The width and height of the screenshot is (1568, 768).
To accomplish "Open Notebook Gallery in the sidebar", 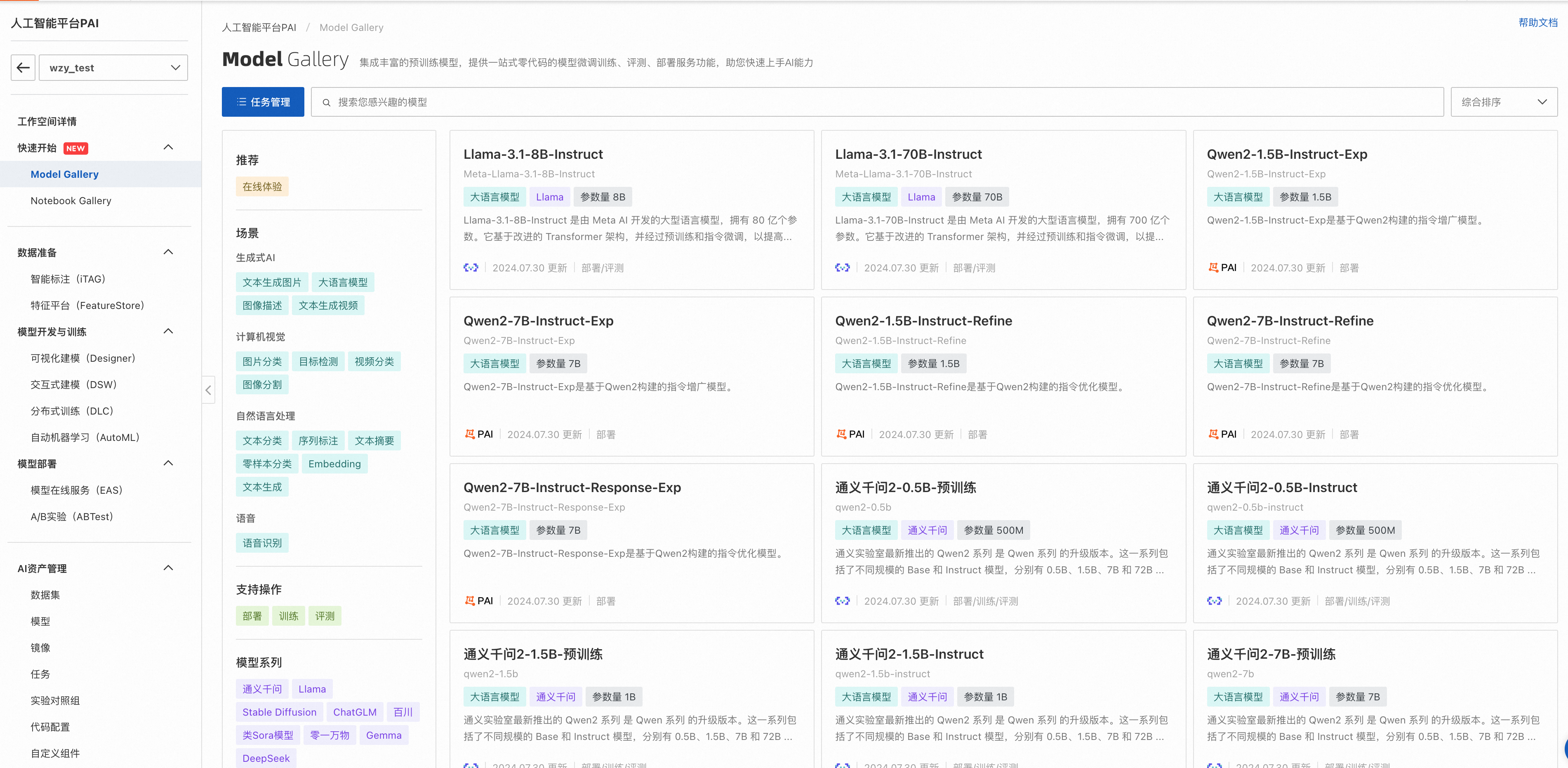I will point(71,201).
